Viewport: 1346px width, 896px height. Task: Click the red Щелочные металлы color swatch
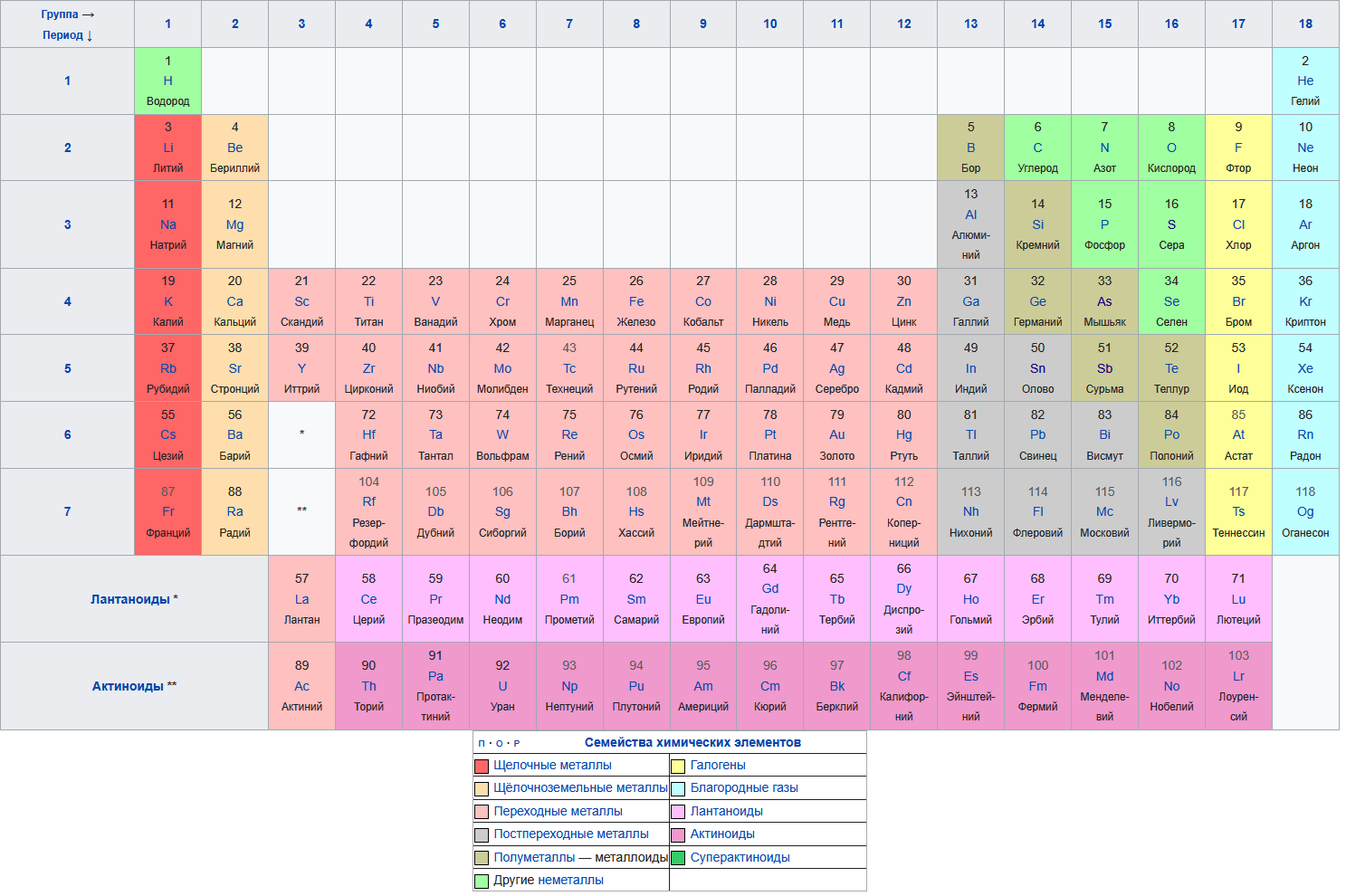[x=482, y=766]
